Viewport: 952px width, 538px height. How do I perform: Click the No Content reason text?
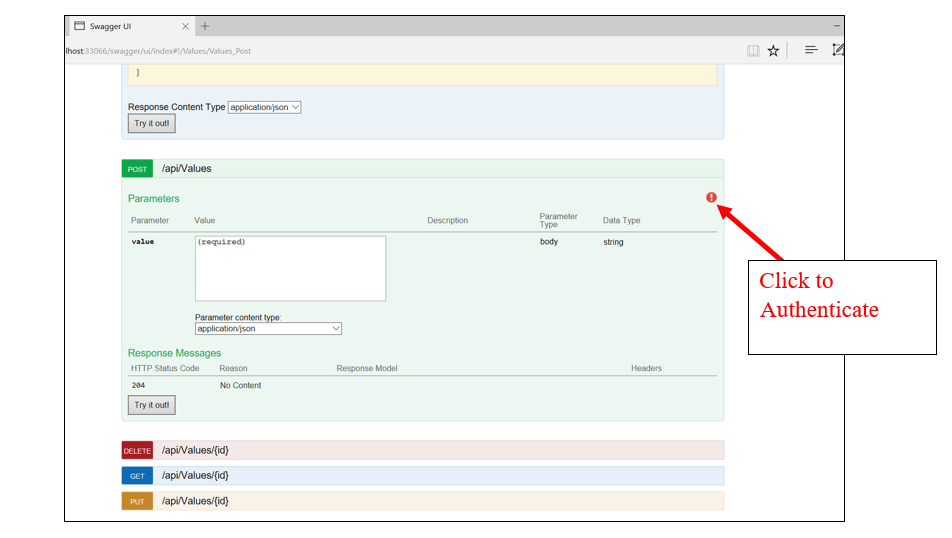240,386
